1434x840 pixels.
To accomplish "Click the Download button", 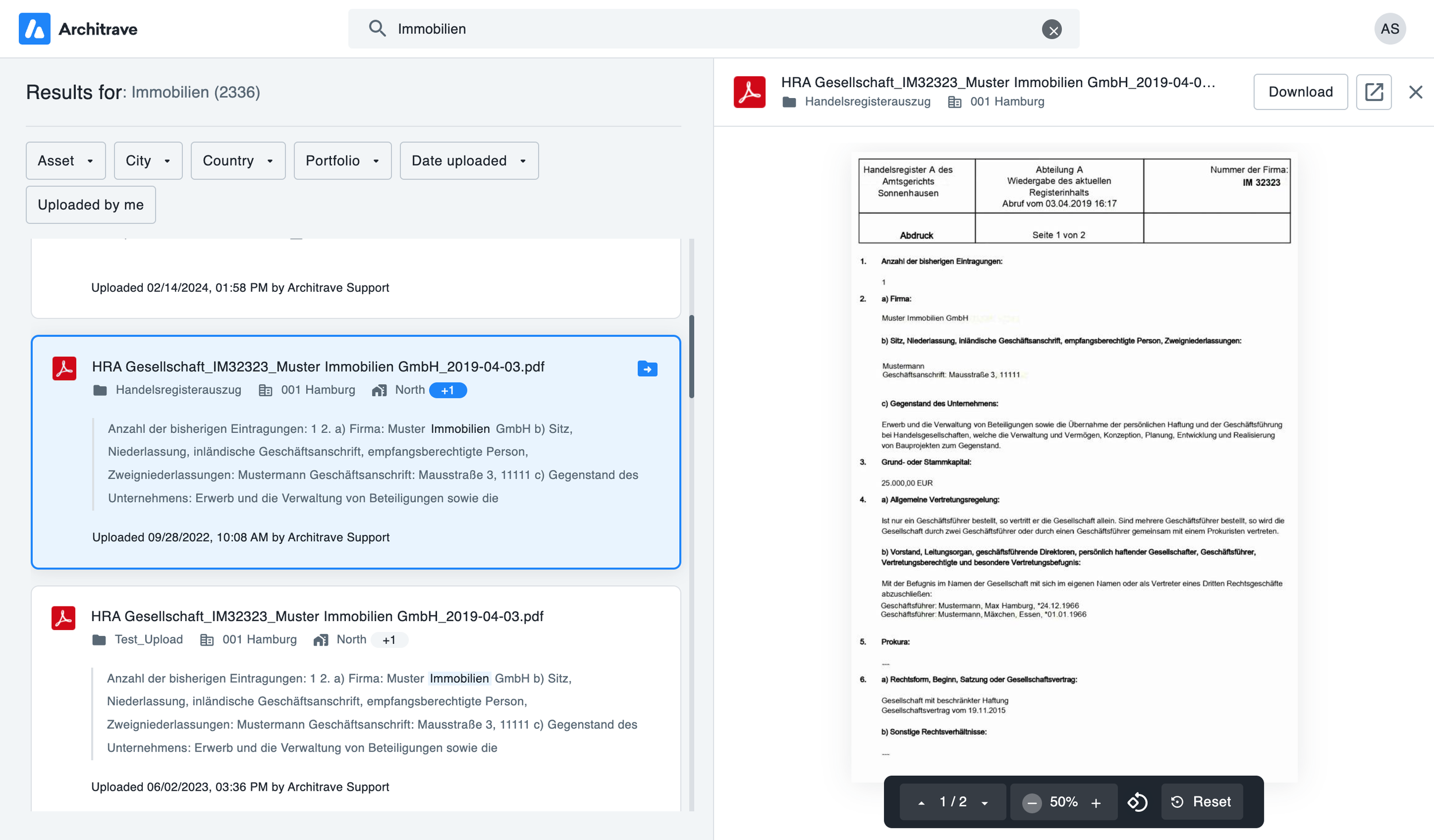I will point(1300,92).
